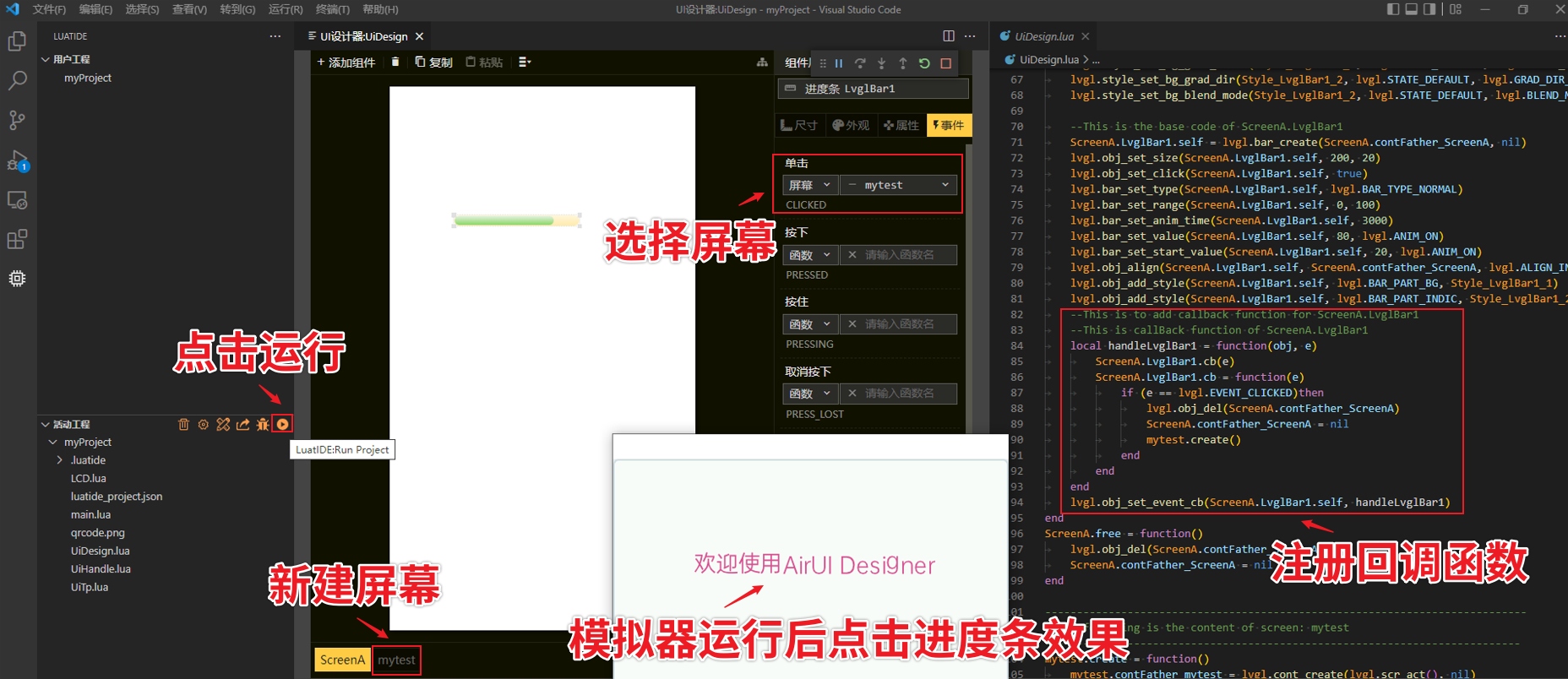
Task: Click the 添加组件 button
Action: click(x=346, y=62)
